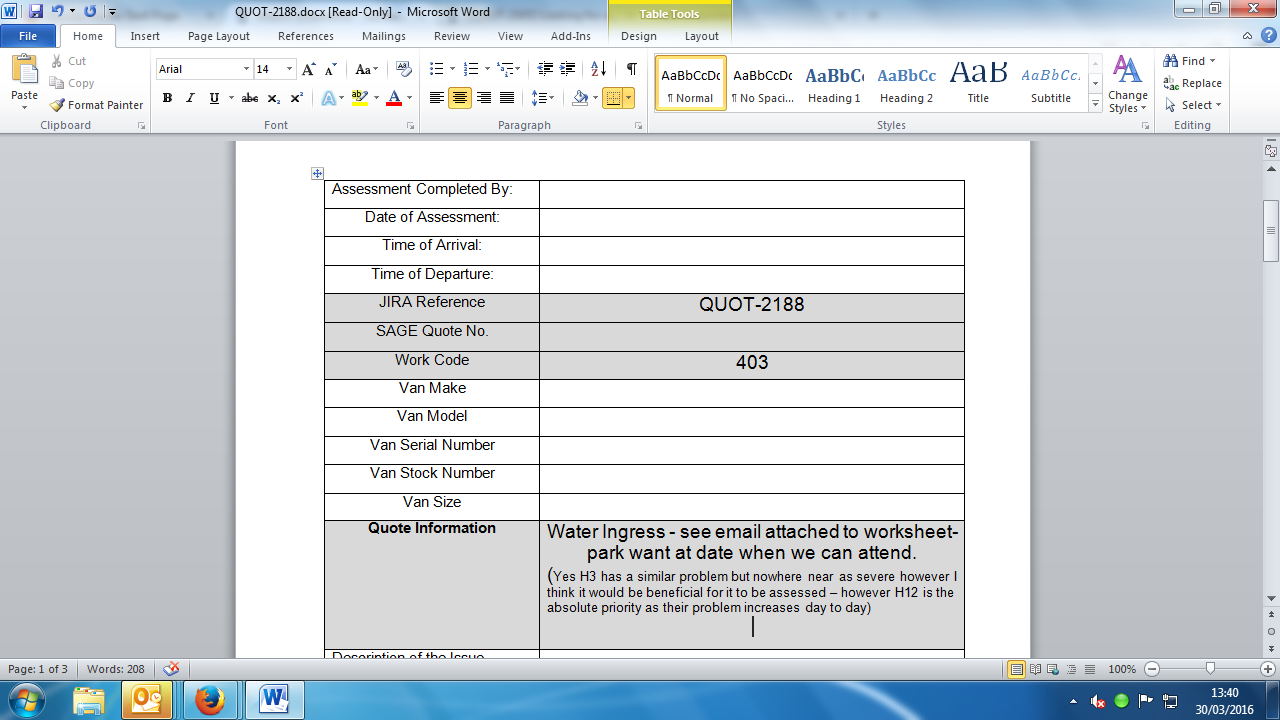Check proofing errors in status bar
Viewport: 1280px width, 720px height.
click(x=171, y=669)
